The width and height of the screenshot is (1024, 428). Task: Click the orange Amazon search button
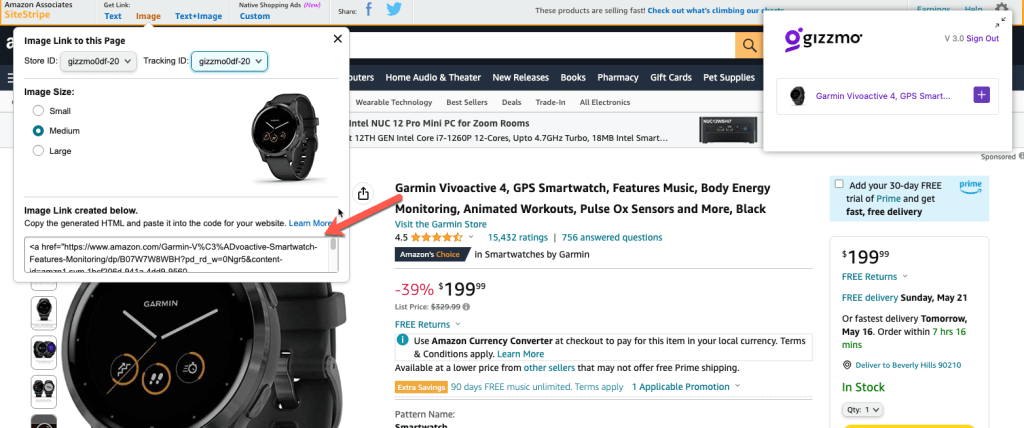[748, 44]
